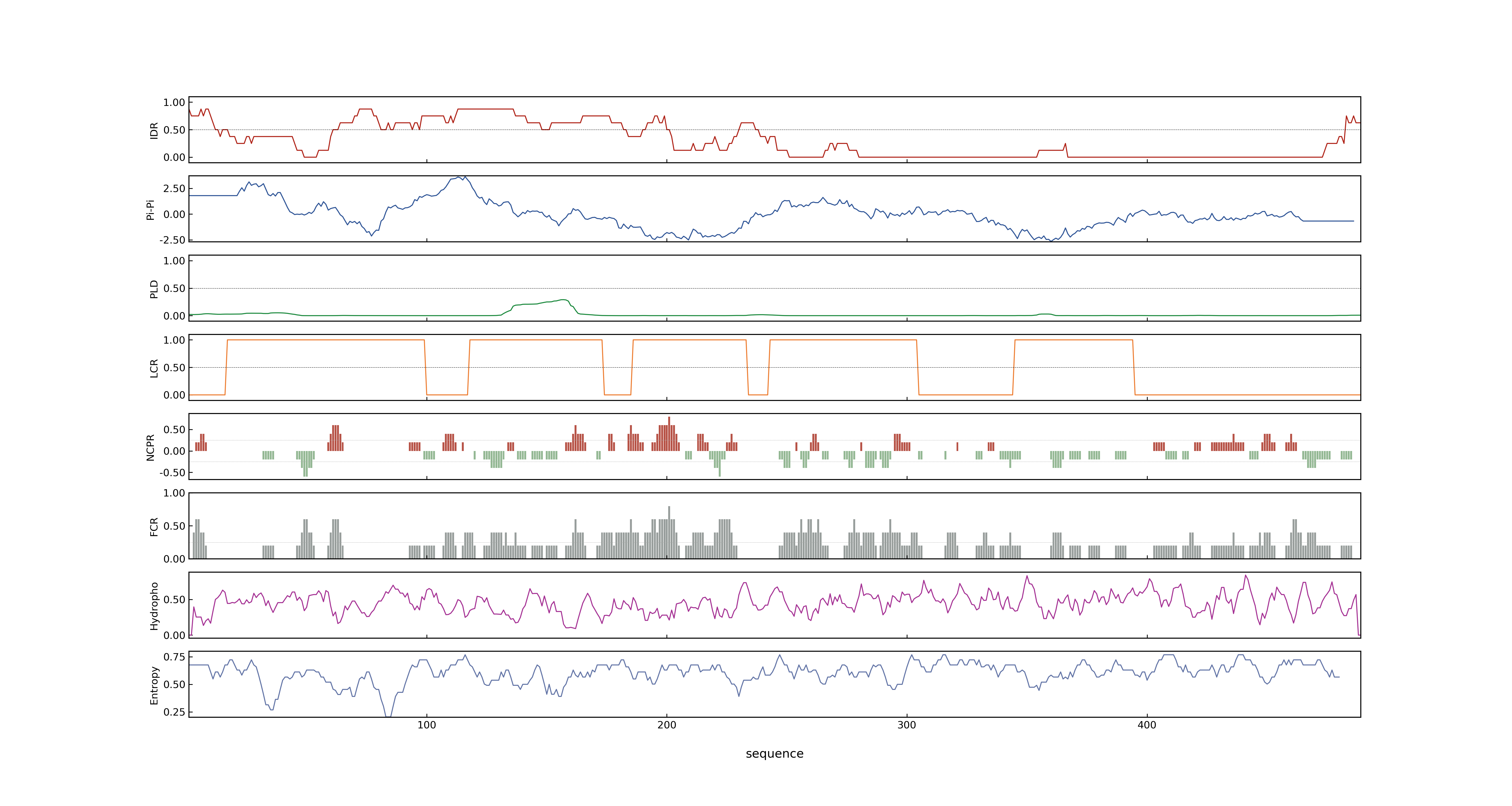Click the 400 tick label on the x-axis
The height and width of the screenshot is (806, 1512).
1147,725
